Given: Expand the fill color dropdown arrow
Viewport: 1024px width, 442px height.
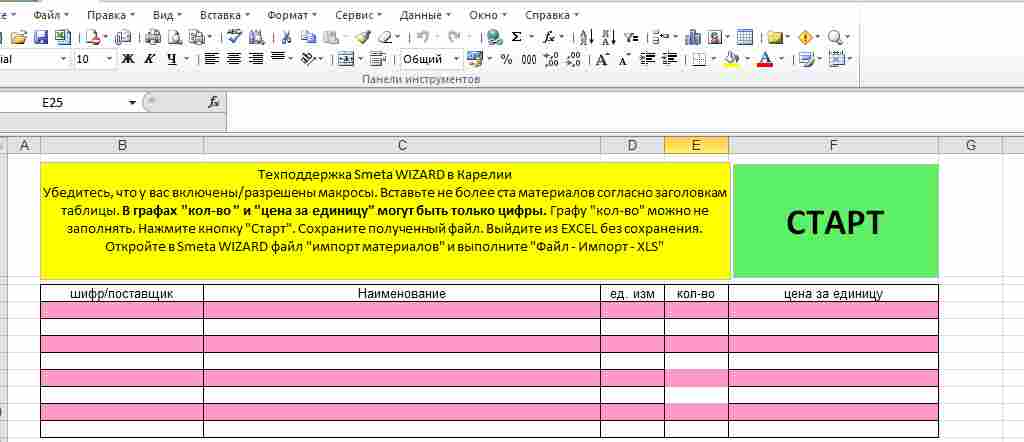Looking at the screenshot, I should pyautogui.click(x=746, y=59).
